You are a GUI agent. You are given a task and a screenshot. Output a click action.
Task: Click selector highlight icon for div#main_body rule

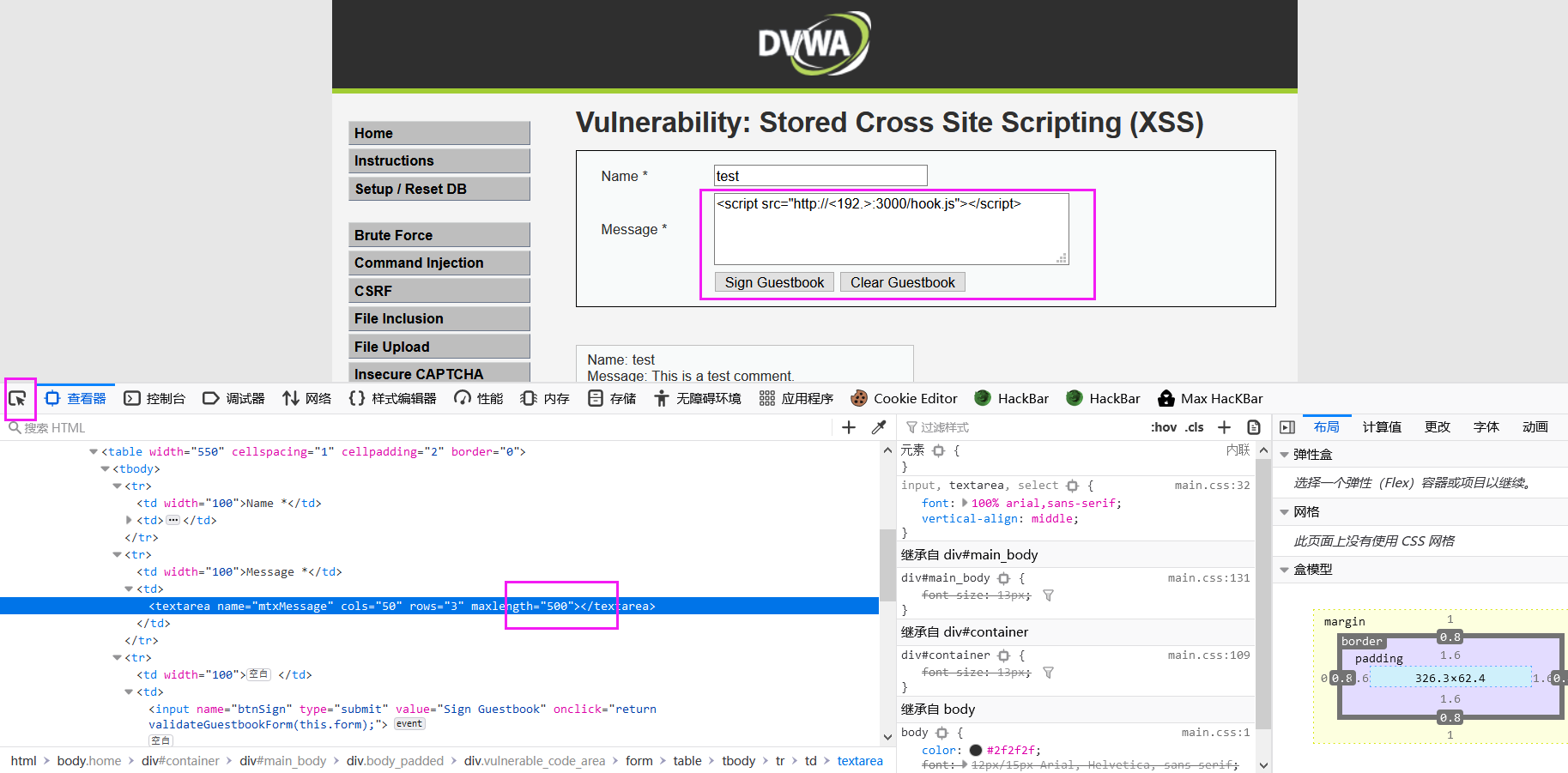click(1004, 578)
